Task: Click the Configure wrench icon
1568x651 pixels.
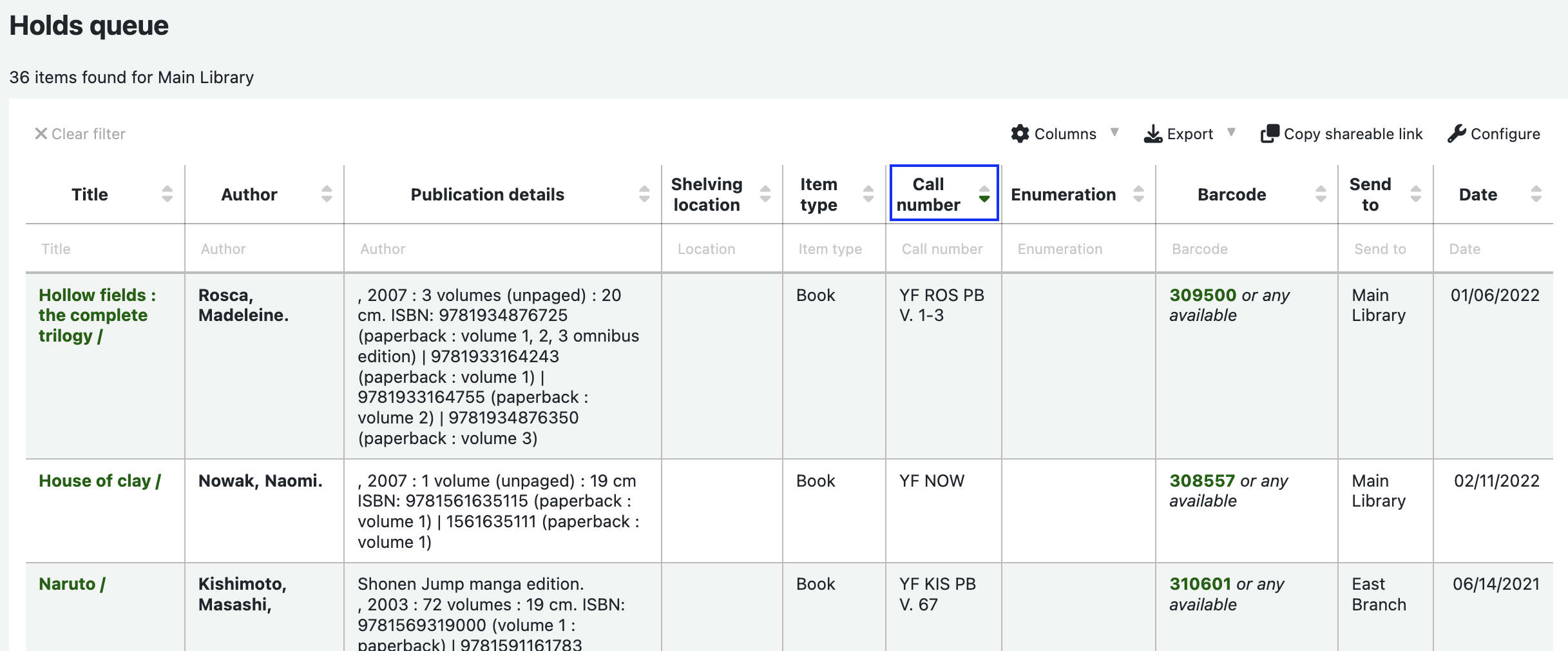Action: pyautogui.click(x=1456, y=133)
